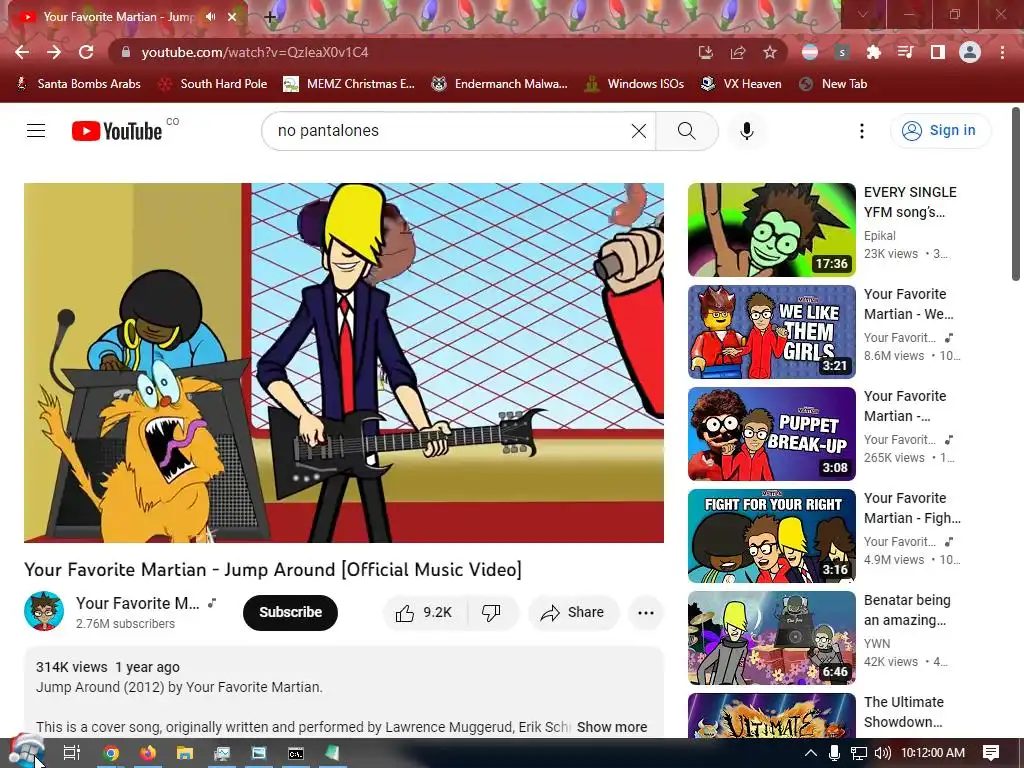The image size is (1024, 768).
Task: Bookmark this page with the star icon
Action: [x=770, y=52]
